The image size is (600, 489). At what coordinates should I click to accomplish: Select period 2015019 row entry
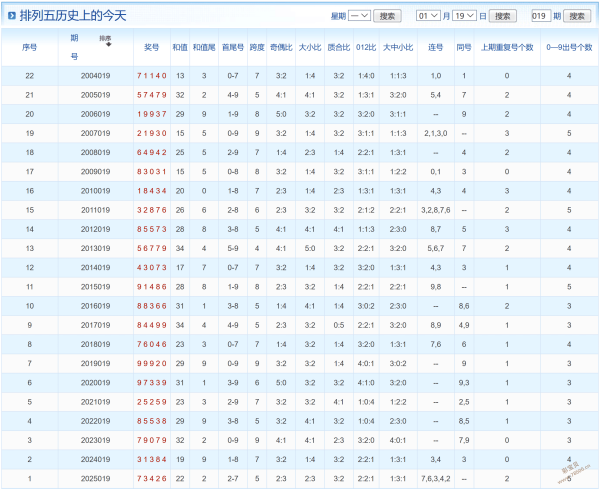[95, 287]
